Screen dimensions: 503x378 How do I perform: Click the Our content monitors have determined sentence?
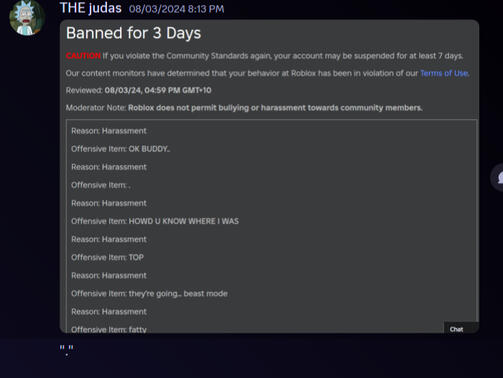tap(267, 73)
